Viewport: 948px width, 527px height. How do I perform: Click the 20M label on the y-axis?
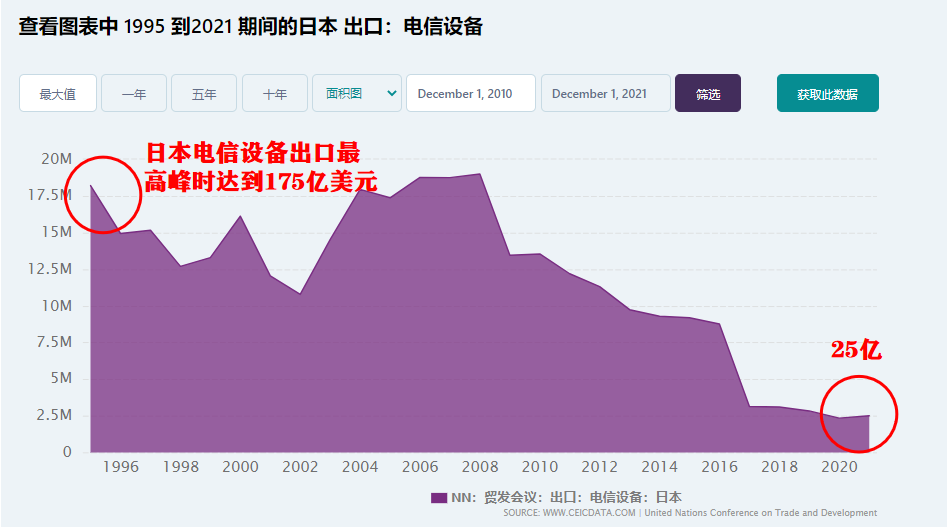[x=56, y=159]
